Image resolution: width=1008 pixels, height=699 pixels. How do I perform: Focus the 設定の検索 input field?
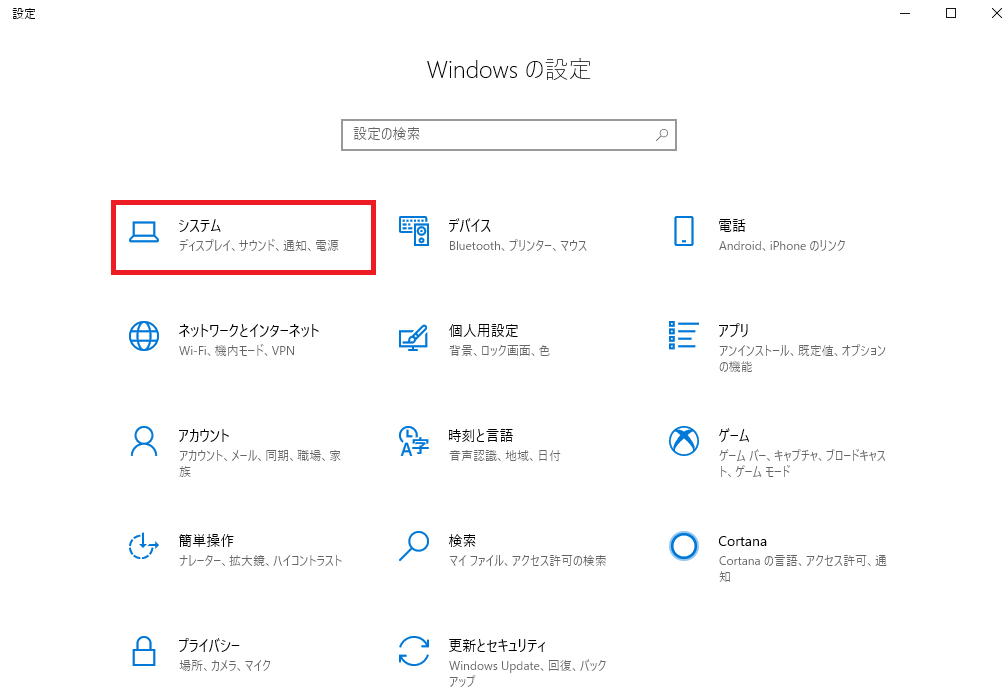coord(508,134)
